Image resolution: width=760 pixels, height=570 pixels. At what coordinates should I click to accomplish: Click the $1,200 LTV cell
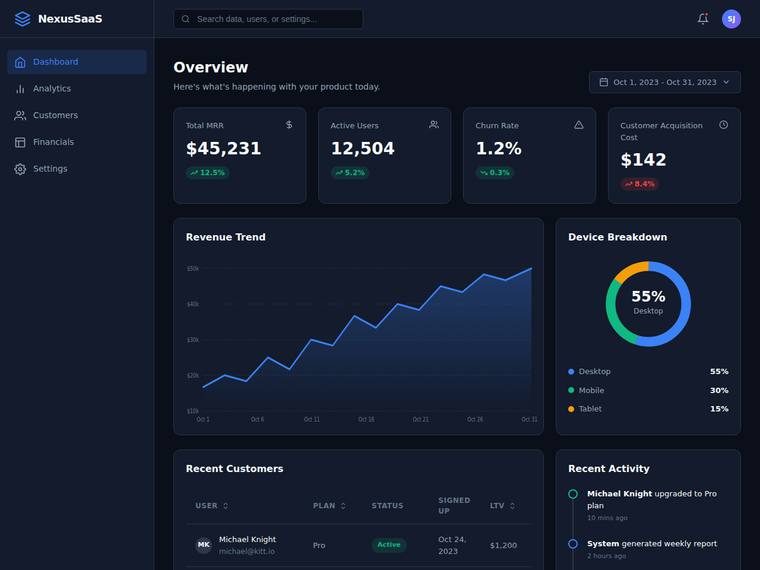pyautogui.click(x=503, y=545)
